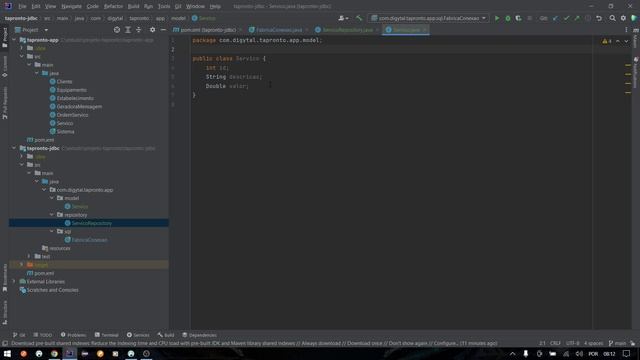Image resolution: width=640 pixels, height=360 pixels.
Task: Switch to Chrome in the taskbar
Action: [54, 354]
